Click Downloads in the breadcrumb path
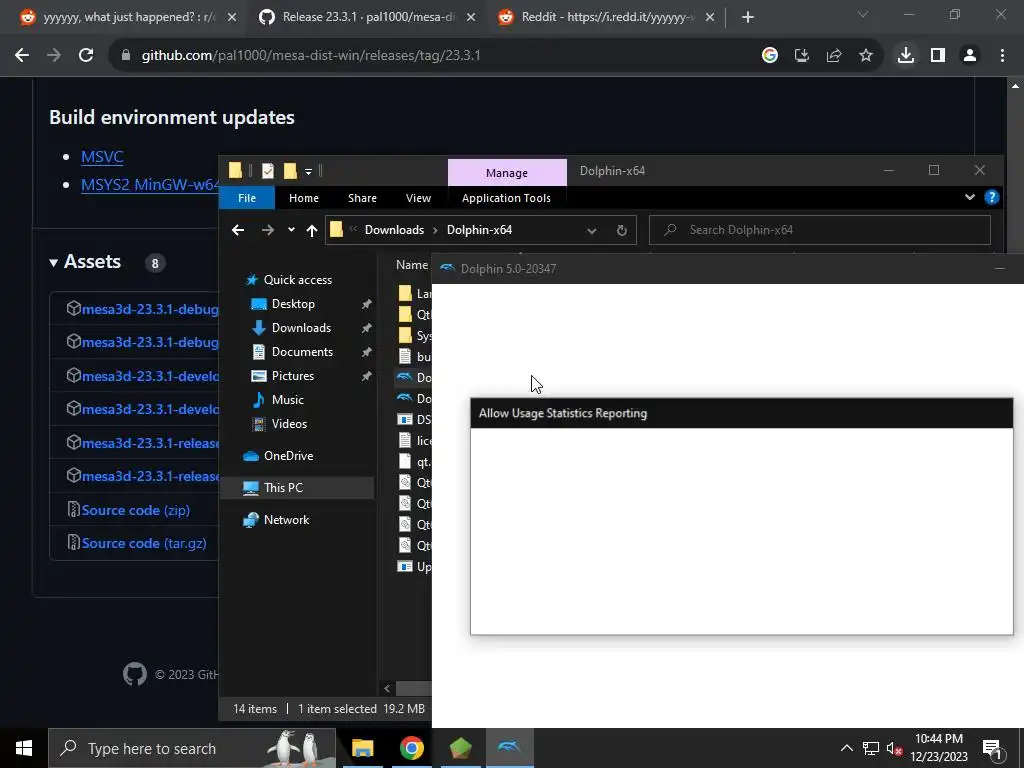 coord(394,230)
